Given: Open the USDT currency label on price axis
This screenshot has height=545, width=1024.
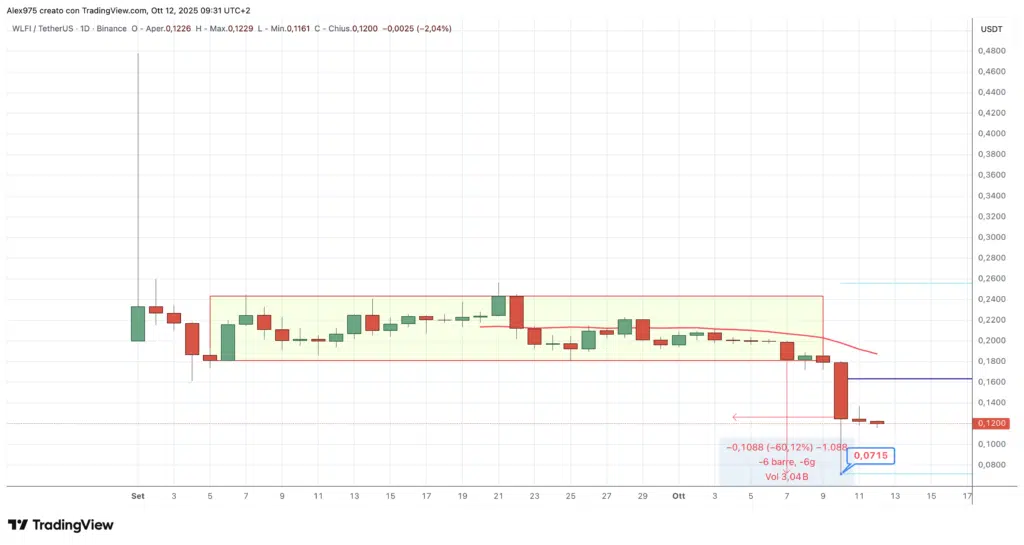Looking at the screenshot, I should (991, 28).
